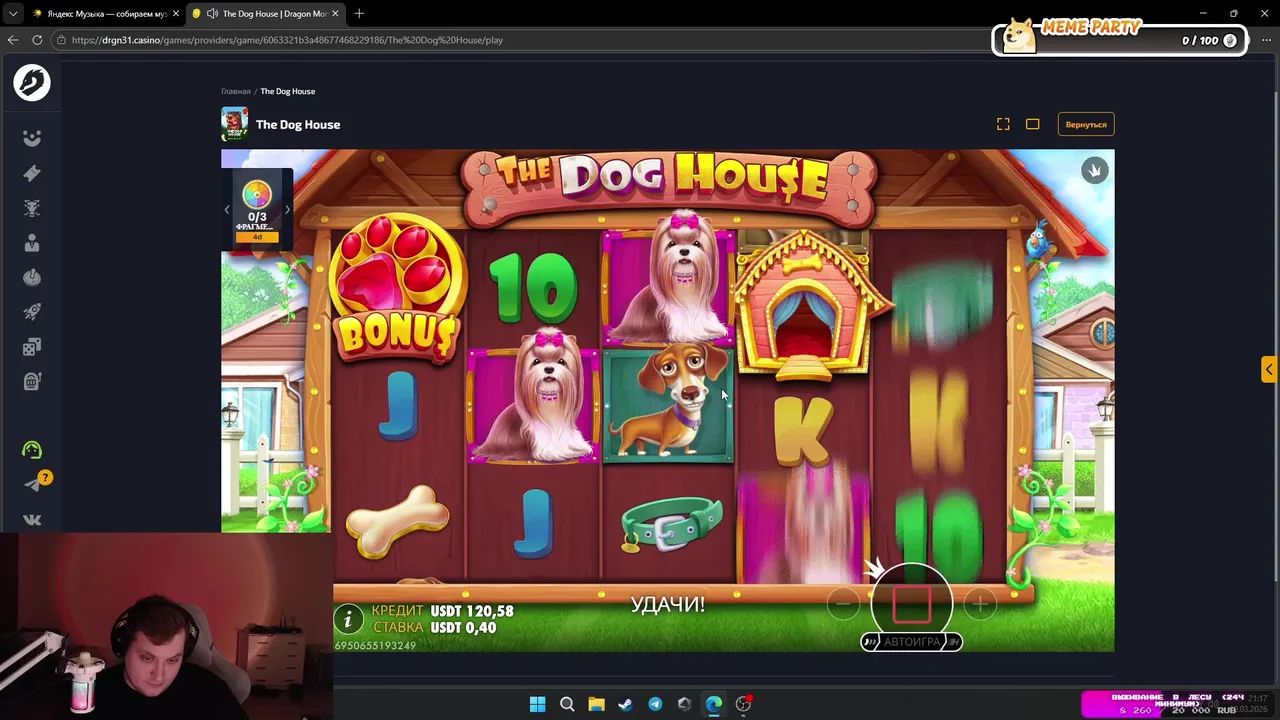Switch to The Dog House browser tab
This screenshot has height=720, width=1280.
264,14
